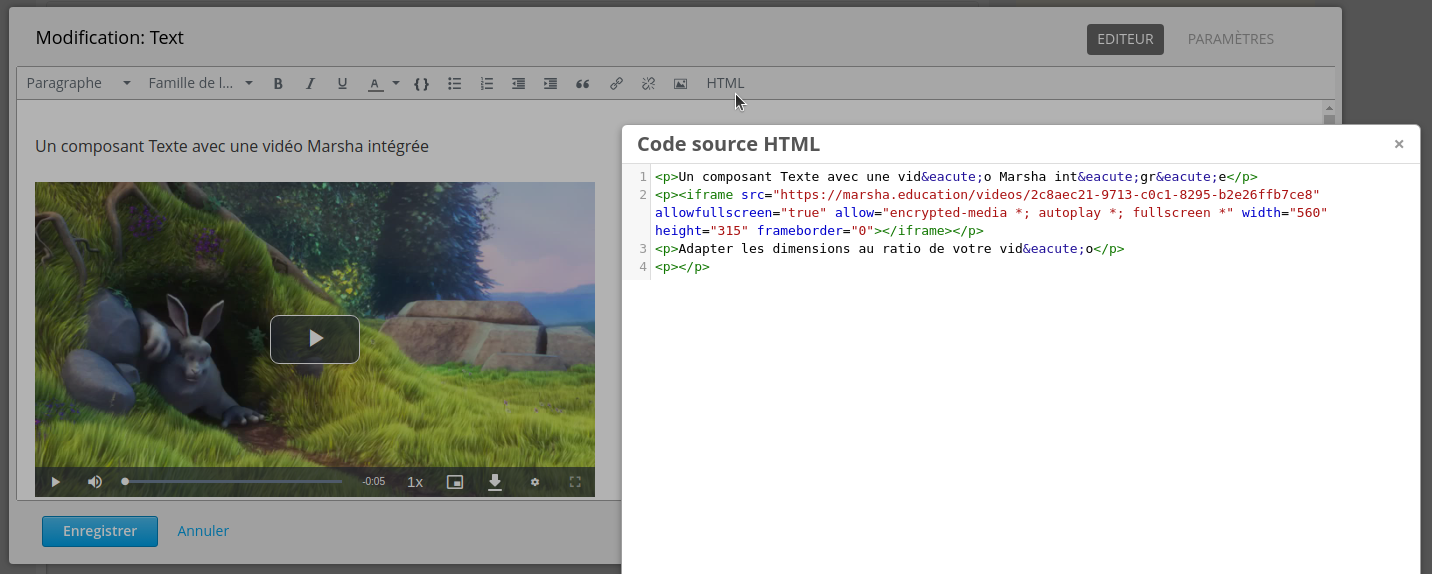Click the 'Code source HTML' dialog title
The height and width of the screenshot is (574, 1432).
(728, 144)
